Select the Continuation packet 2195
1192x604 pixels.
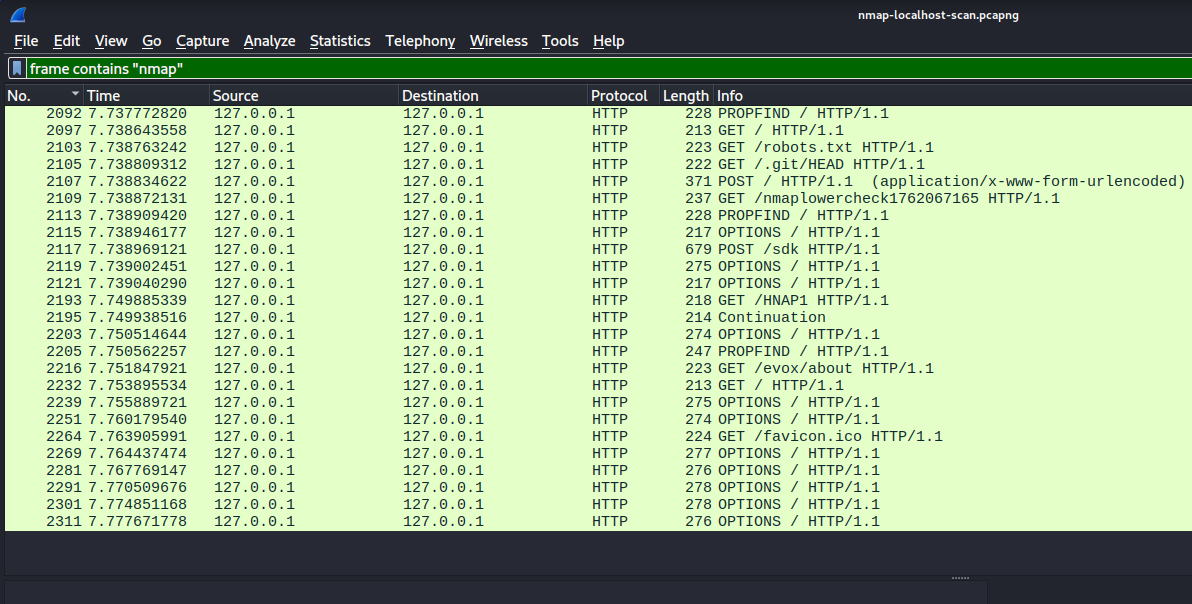click(x=600, y=317)
